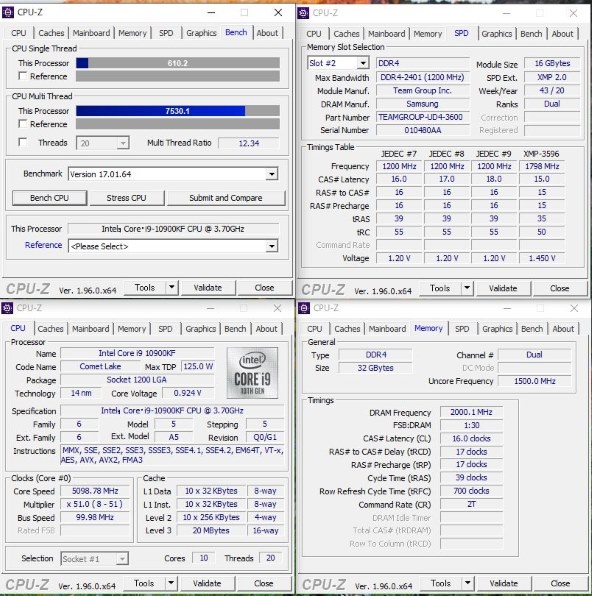Open the Socket #1 selection dropdown
Screen dimensions: 592x596
(94, 559)
